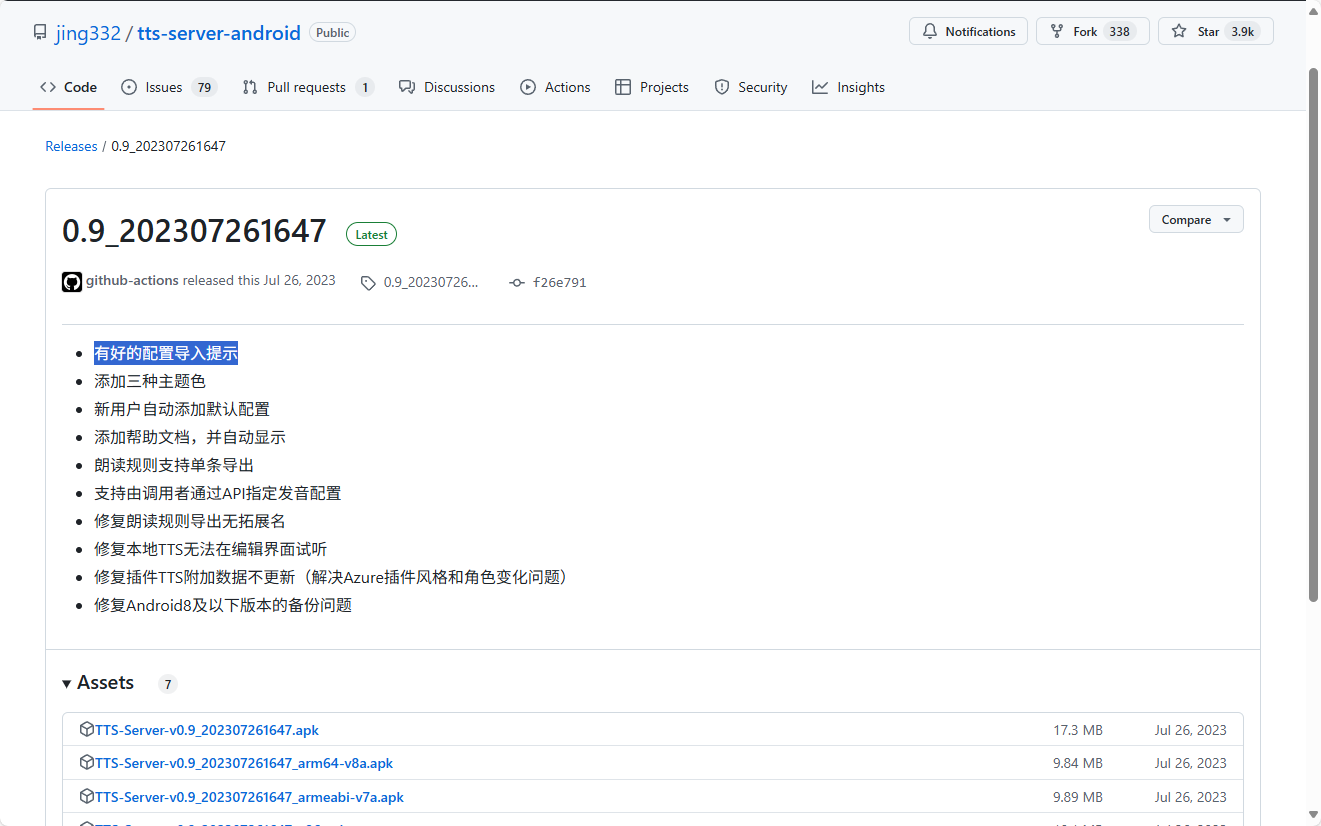This screenshot has height=826, width=1321.
Task: Download TTS-Server-v0.9_202307261647_arm64-v8a.apk
Action: point(245,762)
